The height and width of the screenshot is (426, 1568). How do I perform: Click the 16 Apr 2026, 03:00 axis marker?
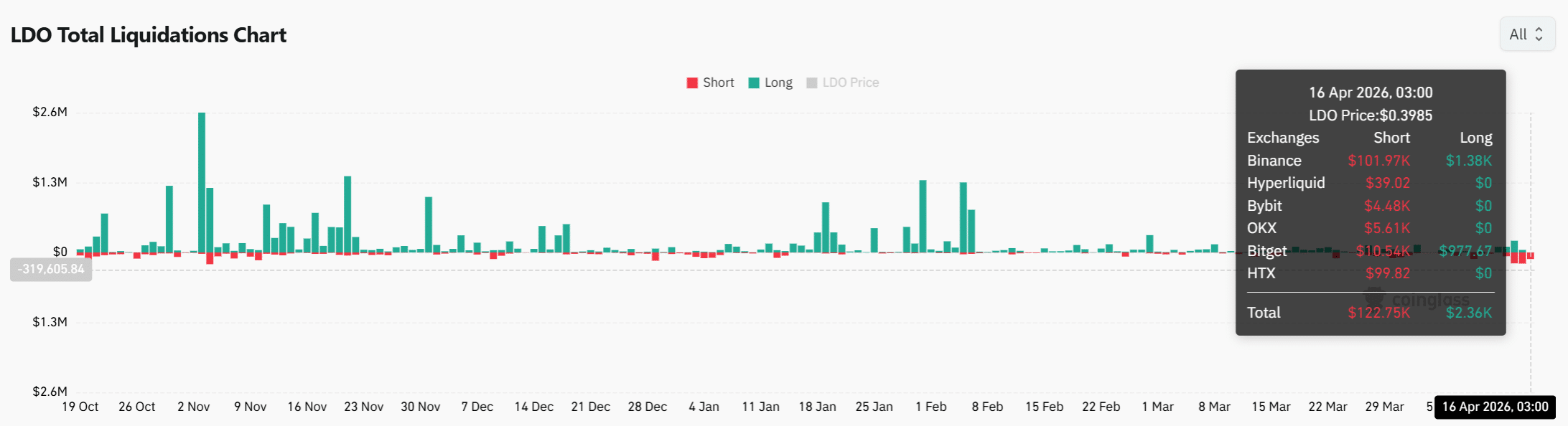1495,407
